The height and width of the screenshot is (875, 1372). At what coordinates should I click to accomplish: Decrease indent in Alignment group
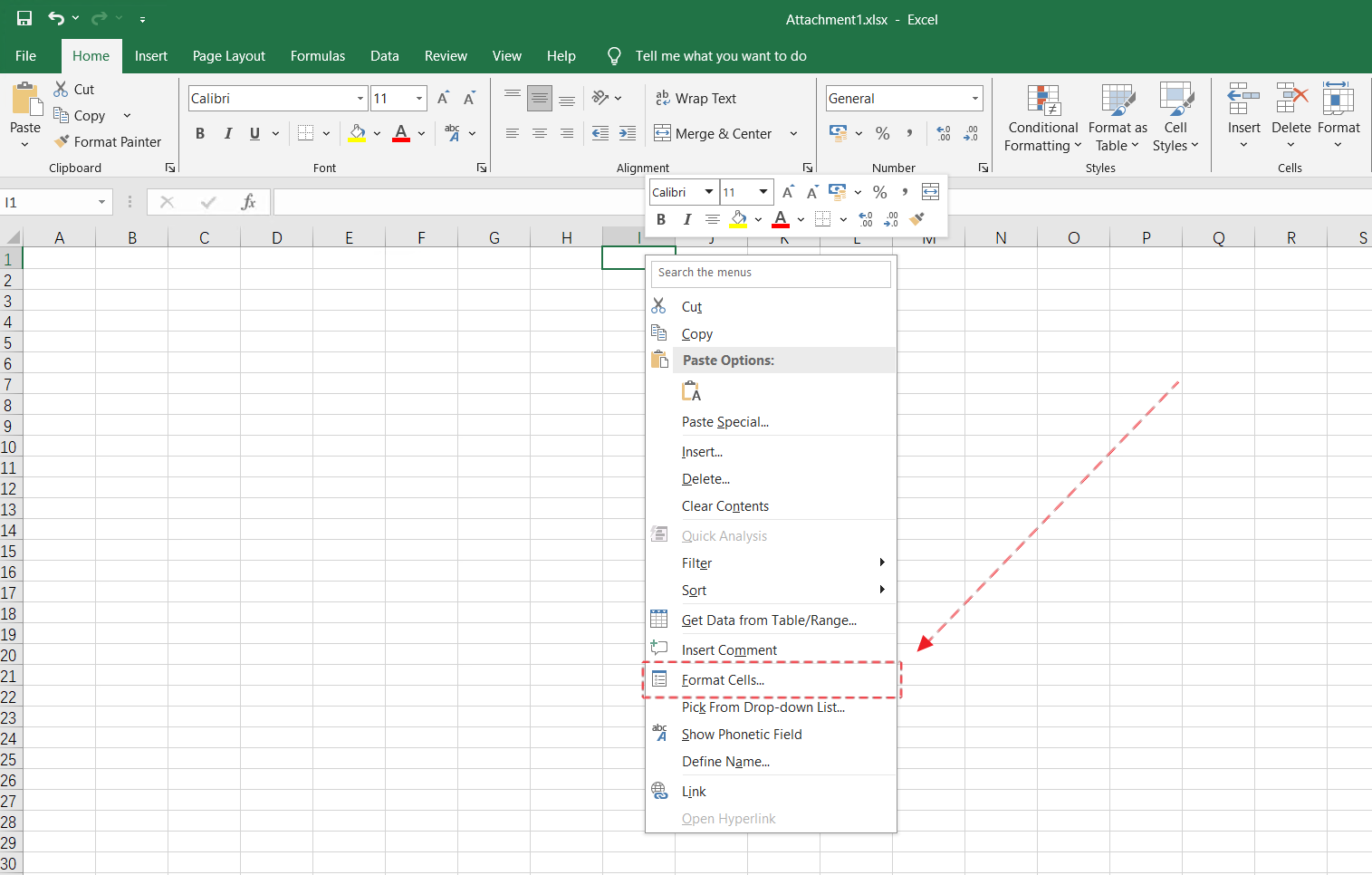(600, 133)
